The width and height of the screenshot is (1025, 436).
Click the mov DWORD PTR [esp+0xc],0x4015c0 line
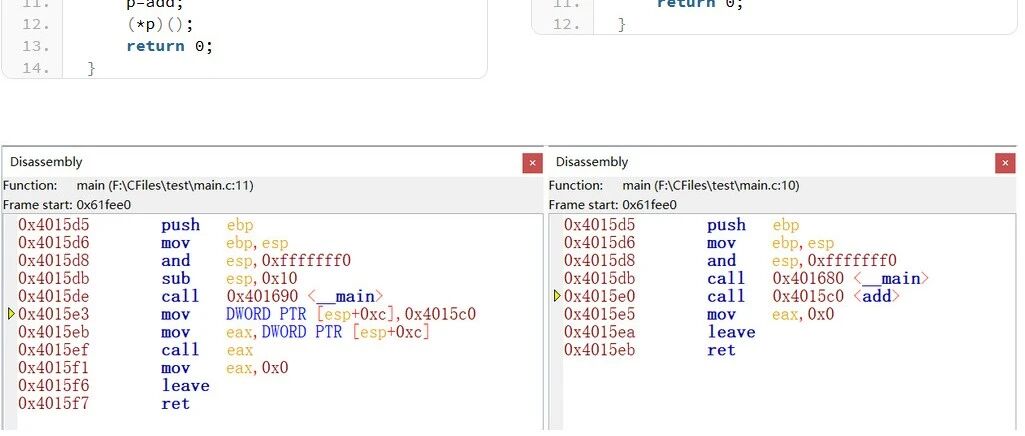pos(318,314)
